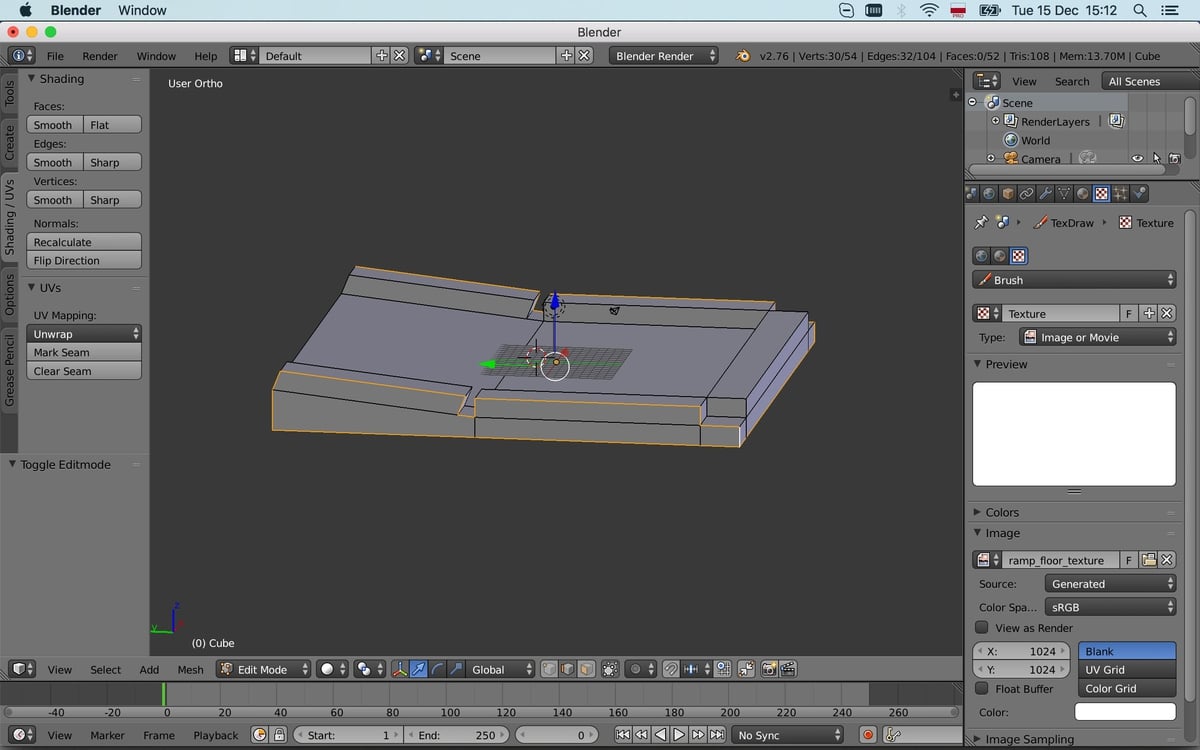Enable the Float Buffer checkbox
Image resolution: width=1200 pixels, height=750 pixels.
point(981,688)
